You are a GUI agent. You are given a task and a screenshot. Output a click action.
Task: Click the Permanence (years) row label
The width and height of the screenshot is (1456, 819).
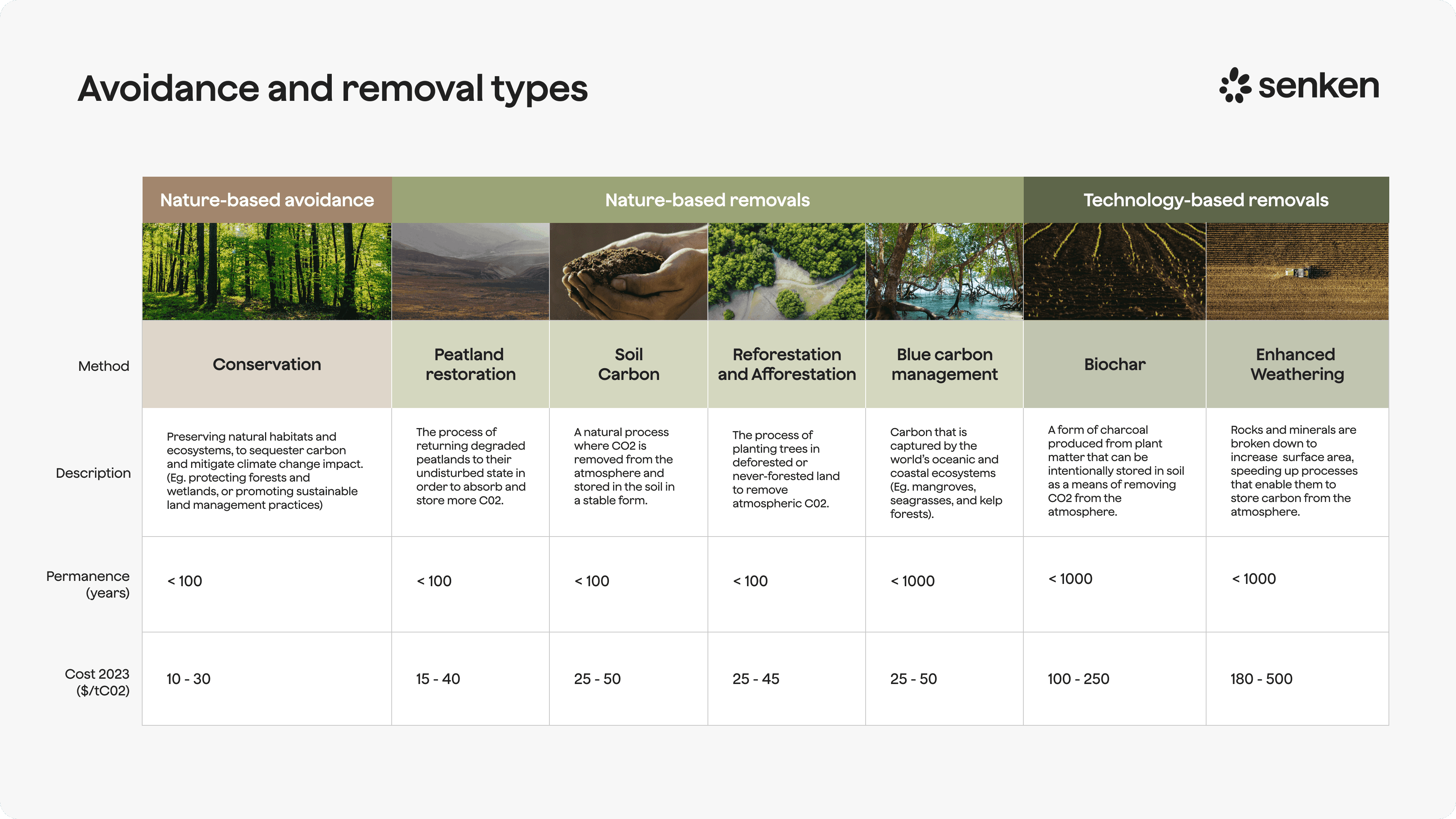(88, 584)
